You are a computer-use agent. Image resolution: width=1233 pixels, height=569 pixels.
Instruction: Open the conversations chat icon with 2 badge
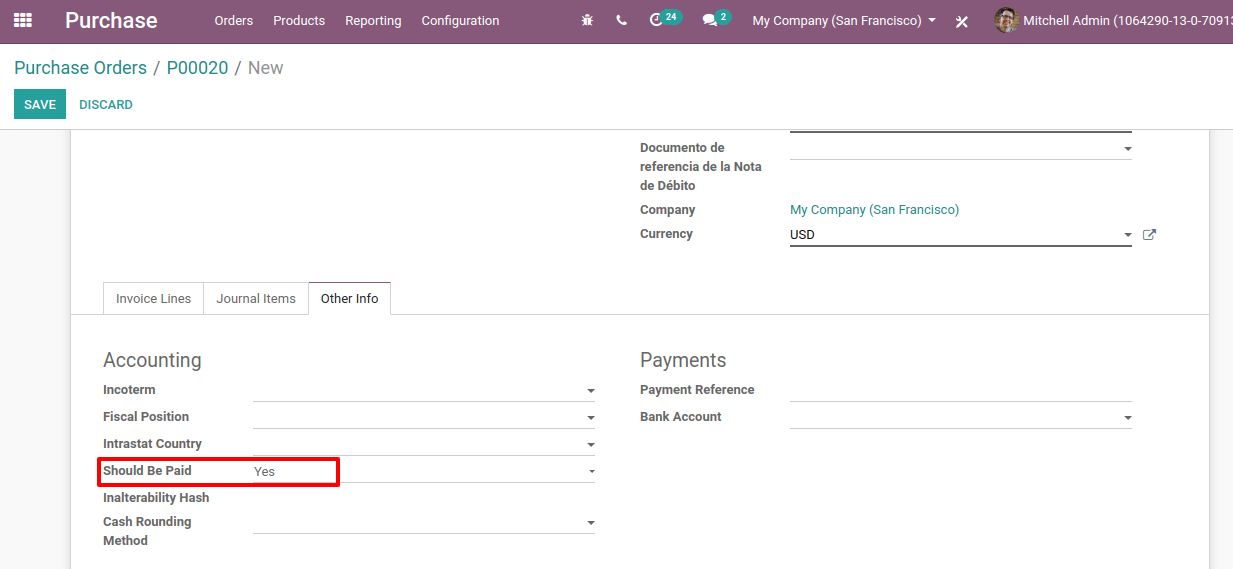pyautogui.click(x=716, y=19)
